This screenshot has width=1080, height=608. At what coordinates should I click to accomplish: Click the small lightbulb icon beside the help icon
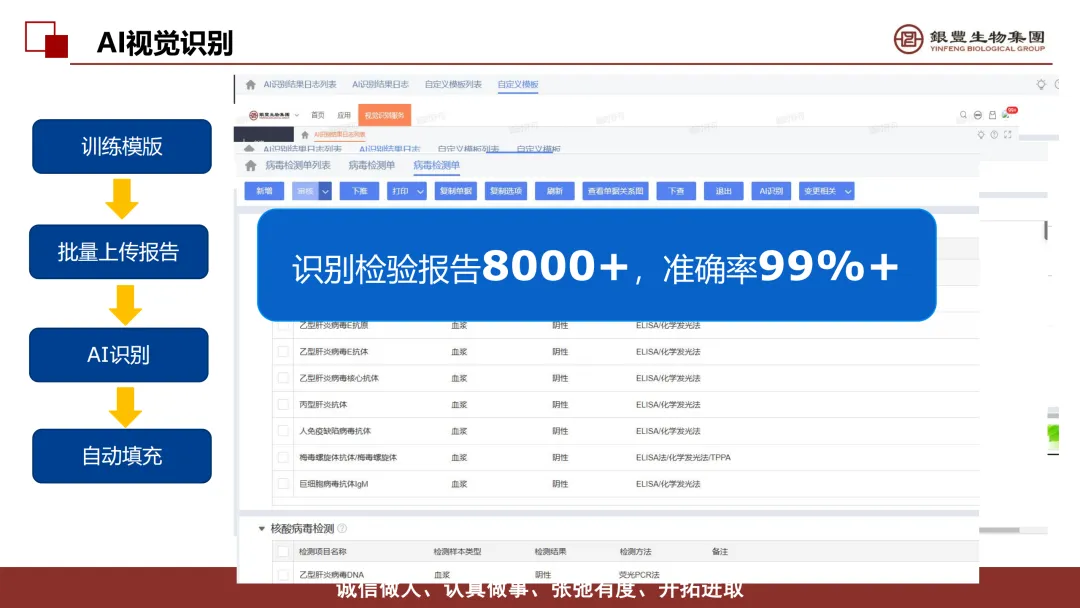click(981, 135)
